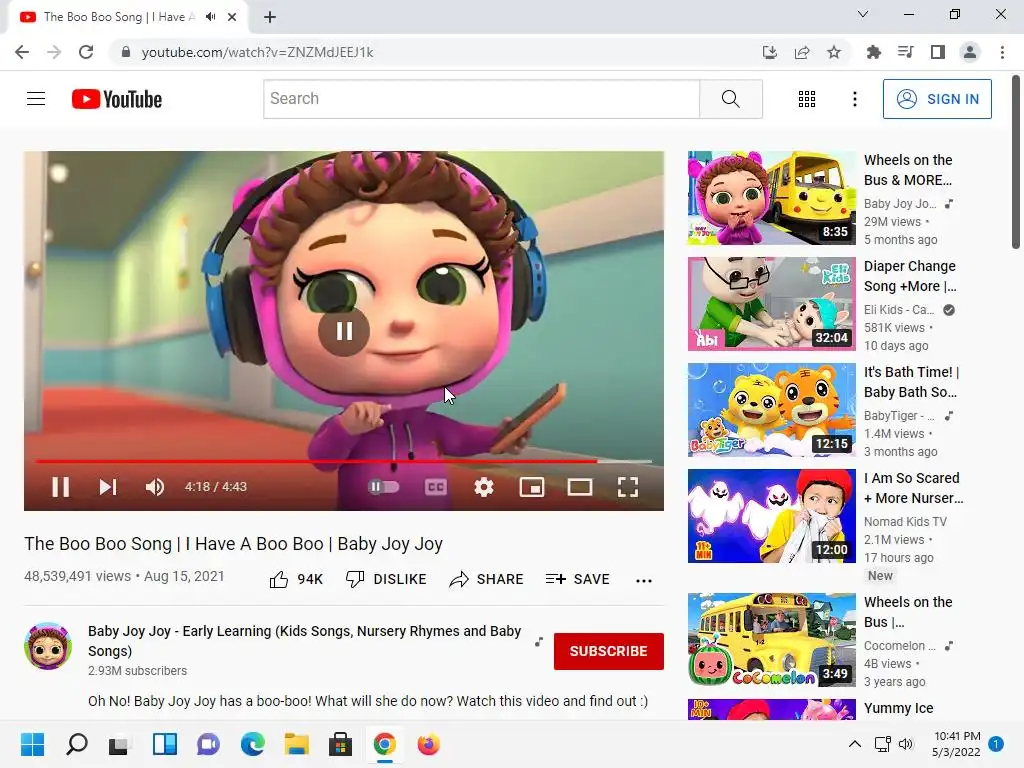Click the center pause overlay on video

pyautogui.click(x=344, y=331)
